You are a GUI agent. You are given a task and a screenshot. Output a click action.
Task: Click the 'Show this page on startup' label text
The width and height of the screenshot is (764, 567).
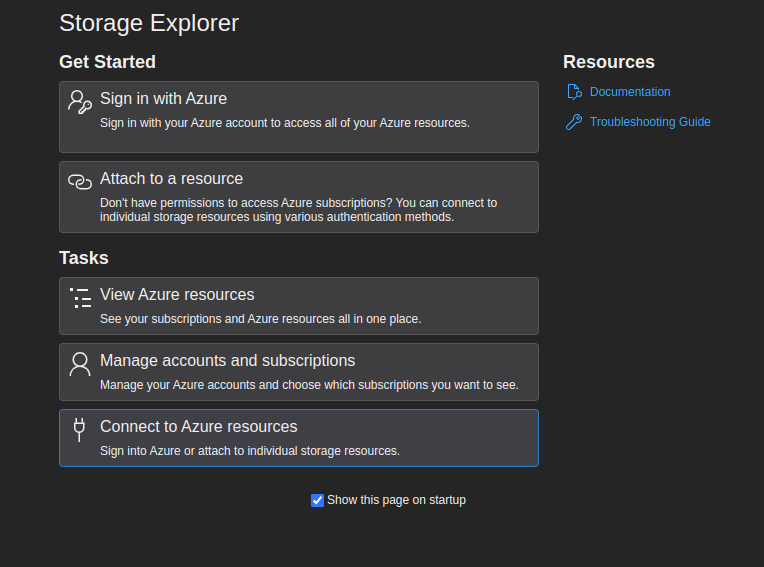pyautogui.click(x=396, y=500)
